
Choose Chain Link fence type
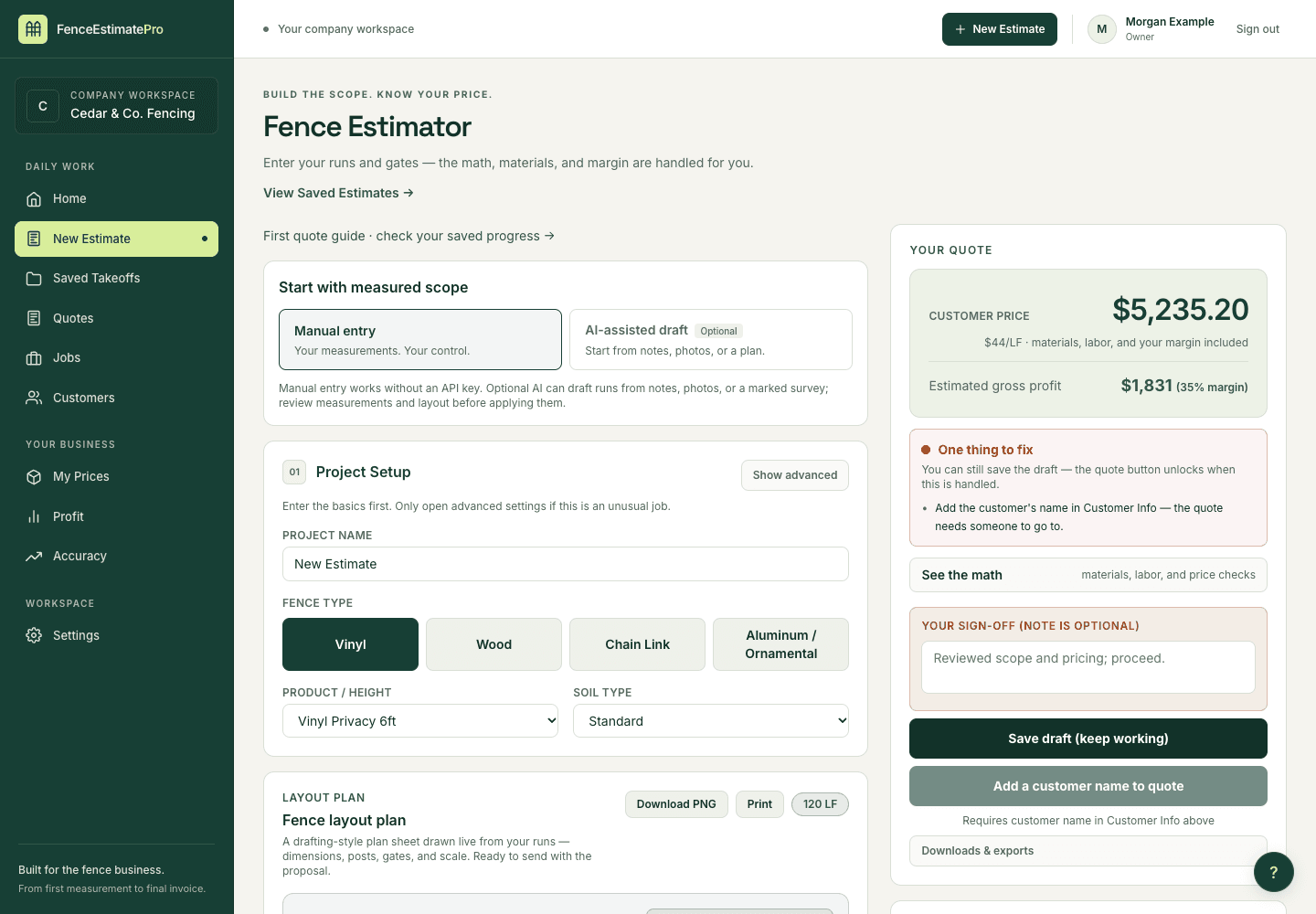coord(637,644)
